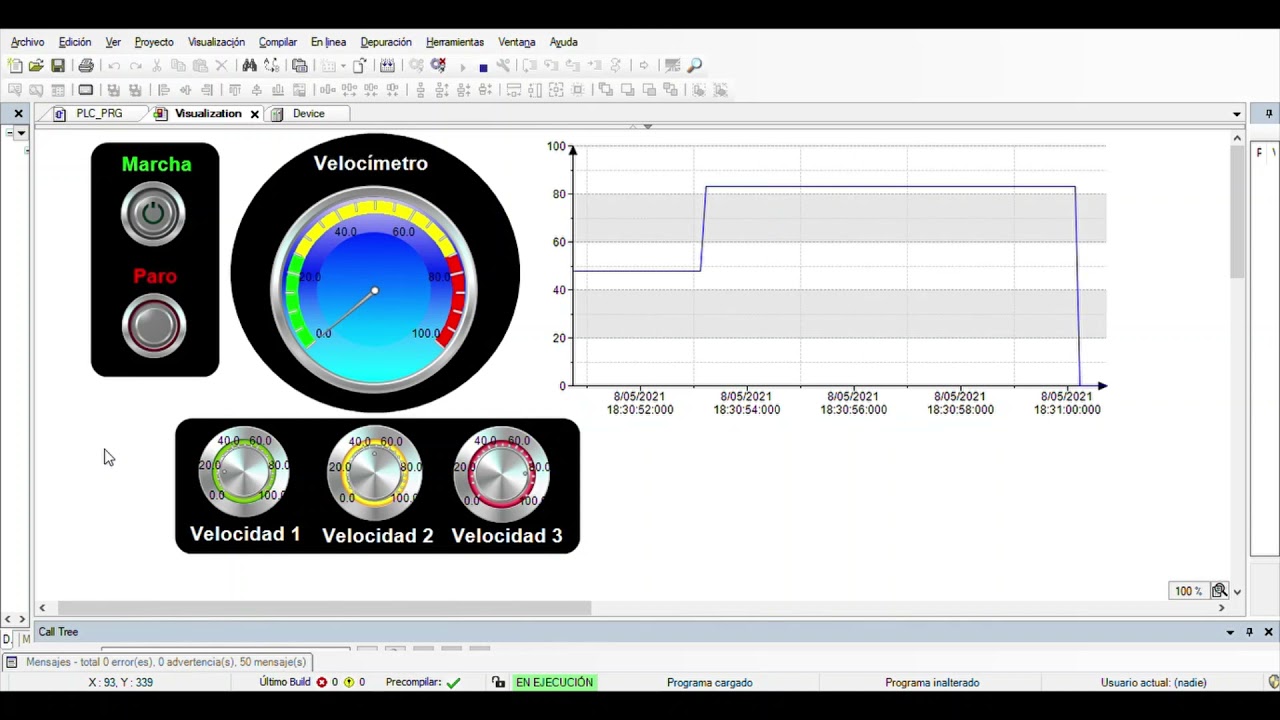Toggle the pin on the Call Tree panel
Viewport: 1280px width, 720px height.
point(1249,632)
